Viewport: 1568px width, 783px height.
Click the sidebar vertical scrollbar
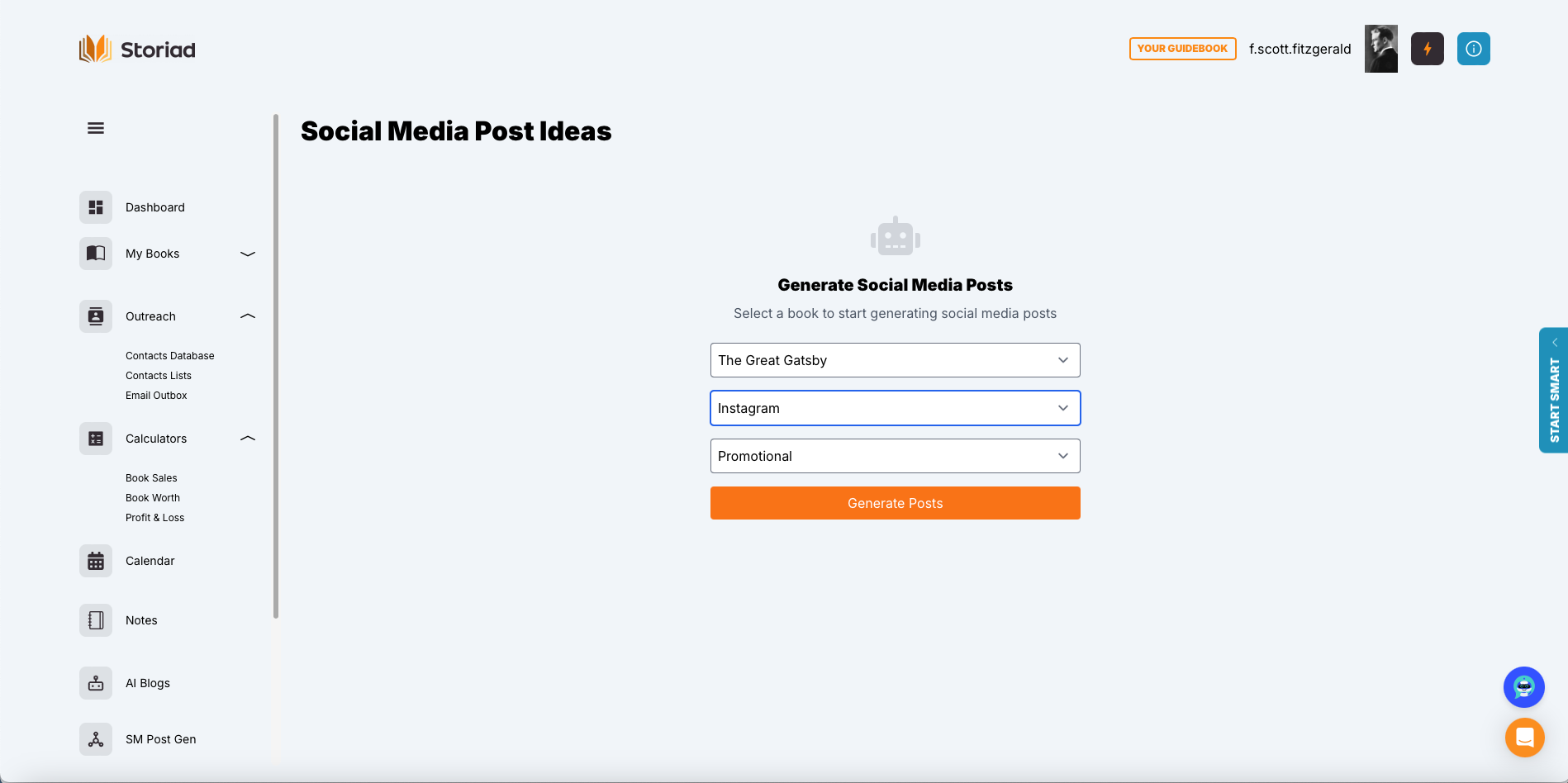point(276,366)
